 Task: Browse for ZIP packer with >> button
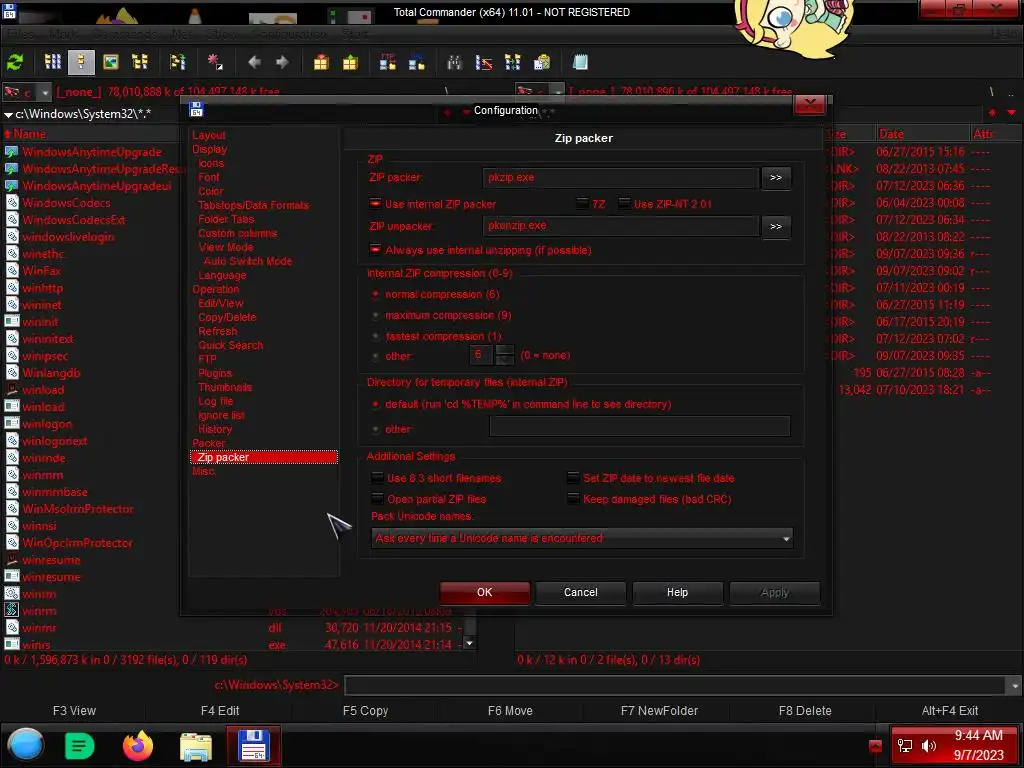tap(776, 178)
